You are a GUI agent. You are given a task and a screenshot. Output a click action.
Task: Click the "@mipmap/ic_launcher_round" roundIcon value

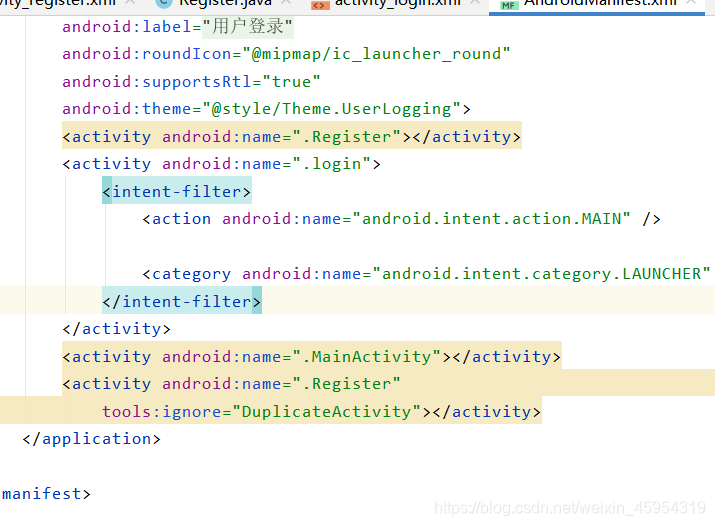click(376, 54)
